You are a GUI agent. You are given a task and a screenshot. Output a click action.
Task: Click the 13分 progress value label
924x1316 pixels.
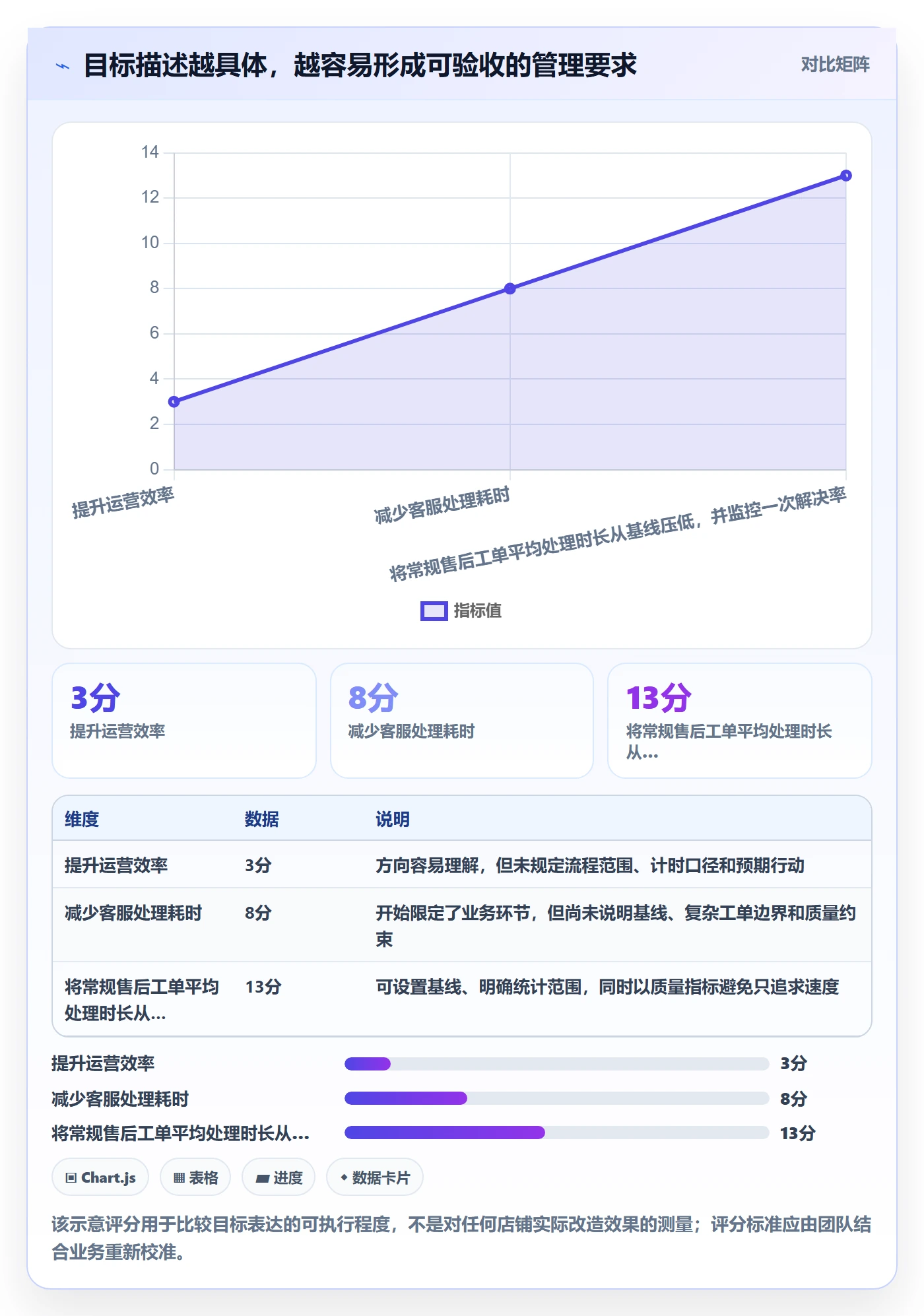(x=798, y=1133)
